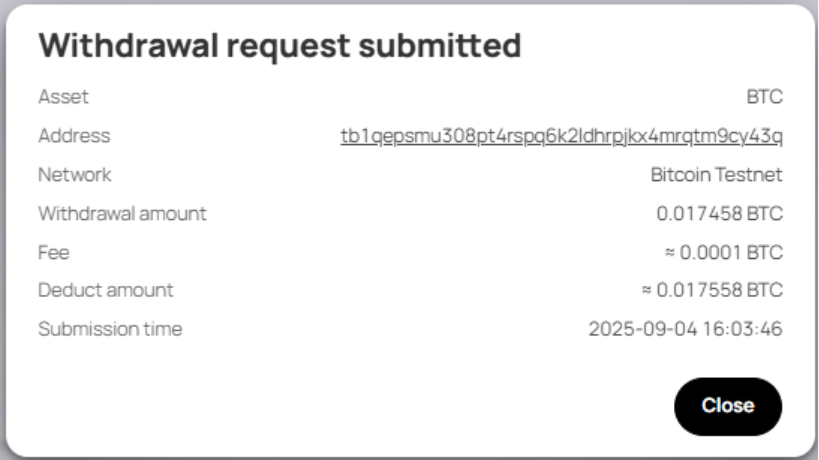819x460 pixels.
Task: Open the underlined tb1qepsmu308 wallet address link
Action: coord(561,136)
